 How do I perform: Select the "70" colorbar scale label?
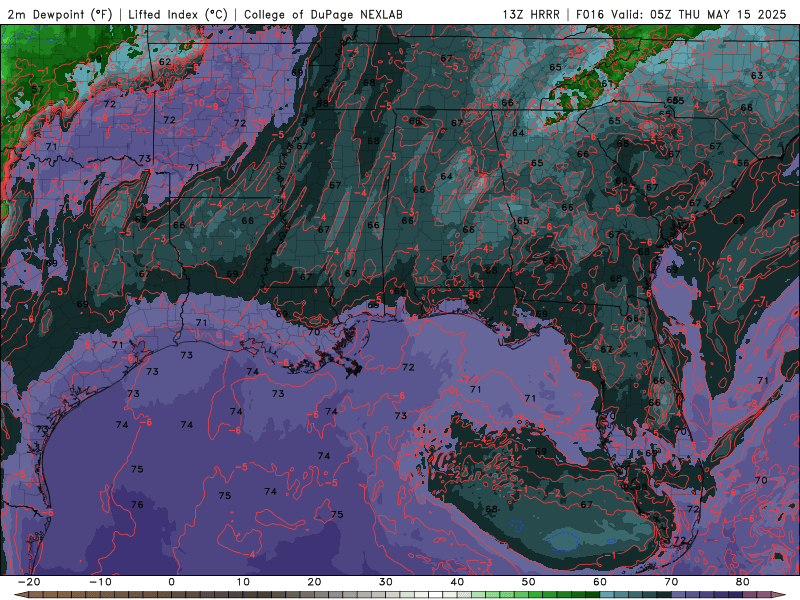click(671, 582)
